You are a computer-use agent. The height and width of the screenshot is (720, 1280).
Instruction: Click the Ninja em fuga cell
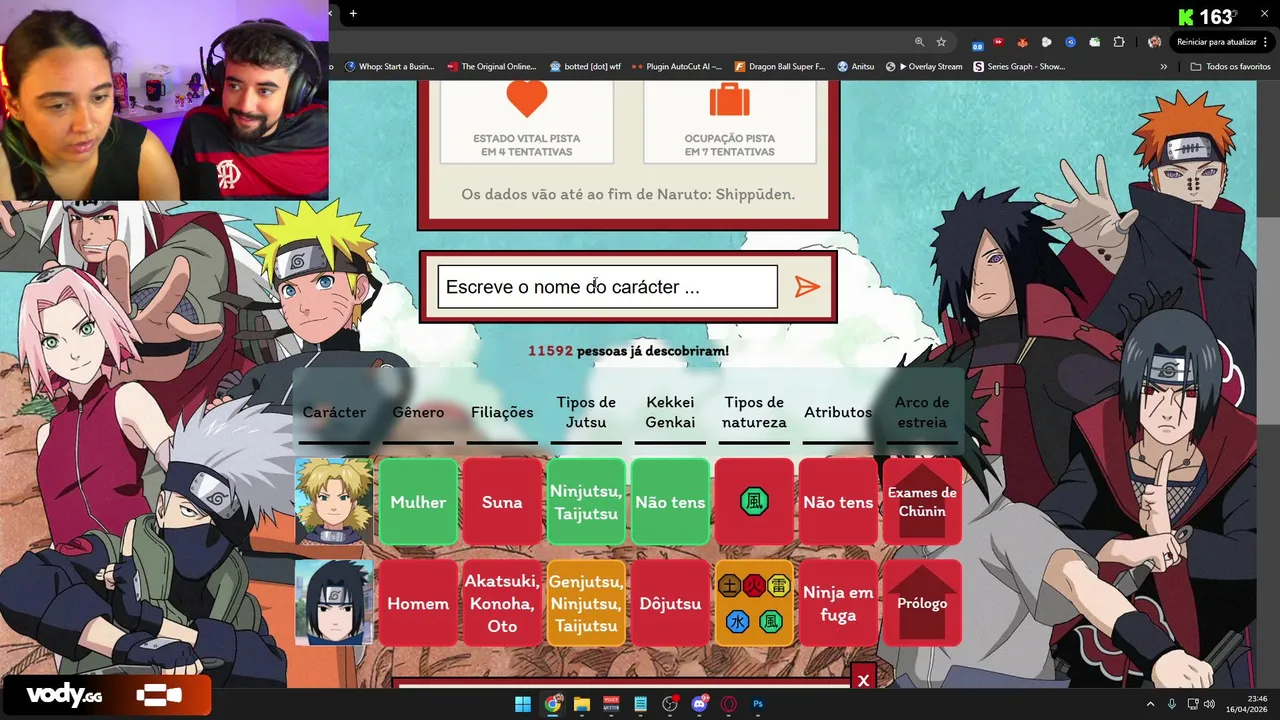pos(838,603)
